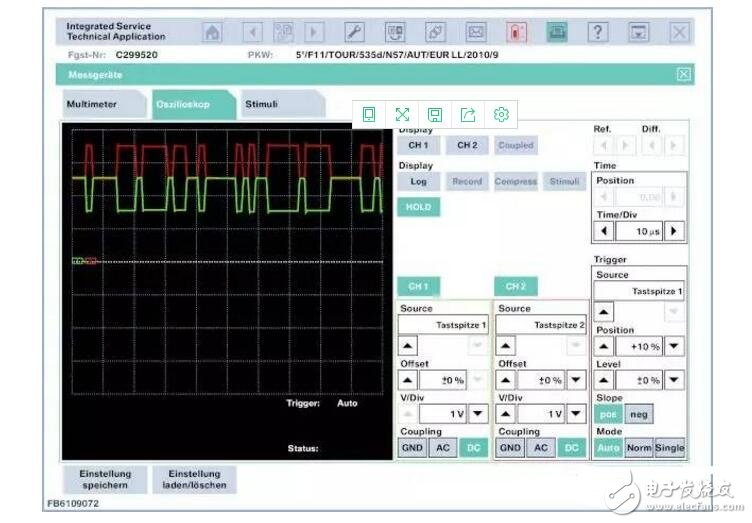
Task: Decrease CH2 V/Div with down arrow
Action: click(x=576, y=414)
